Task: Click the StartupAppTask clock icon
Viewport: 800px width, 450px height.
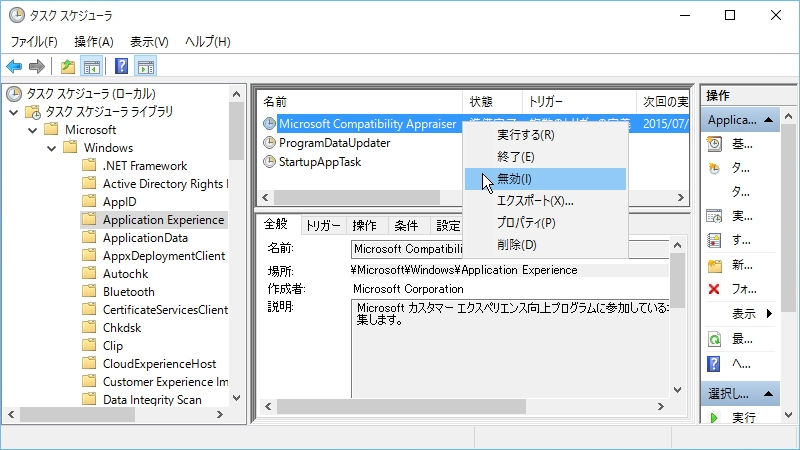Action: pos(269,162)
